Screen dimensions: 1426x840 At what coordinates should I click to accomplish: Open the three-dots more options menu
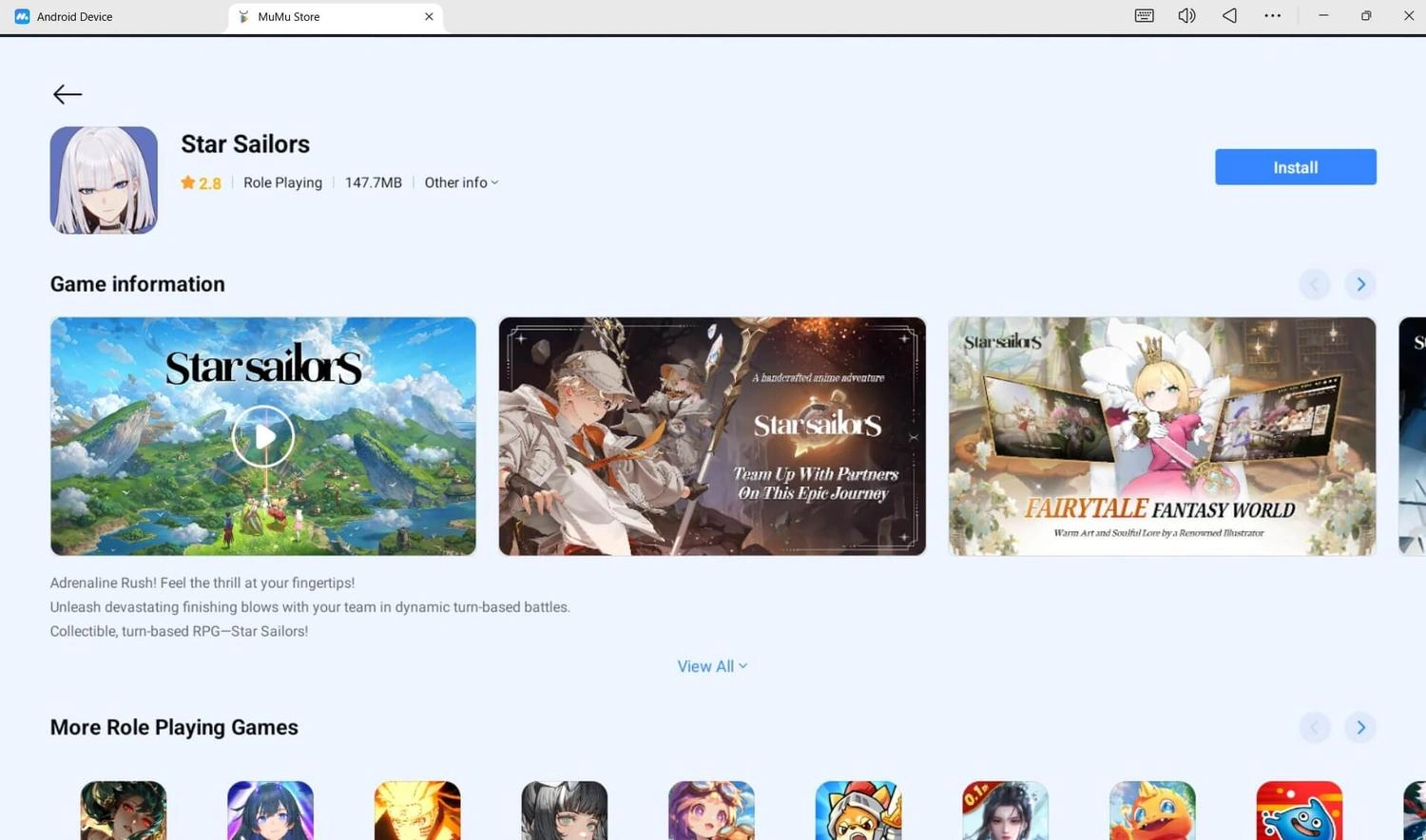1272,16
